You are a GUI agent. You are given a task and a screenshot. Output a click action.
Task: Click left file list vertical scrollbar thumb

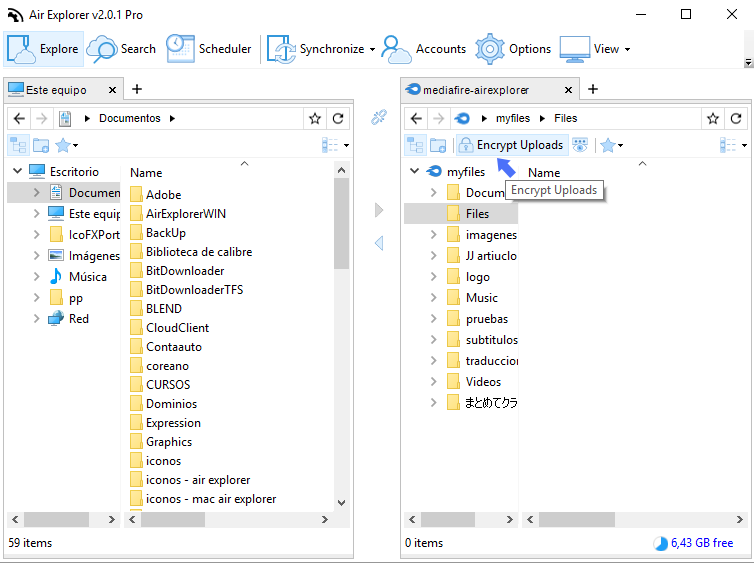click(341, 224)
